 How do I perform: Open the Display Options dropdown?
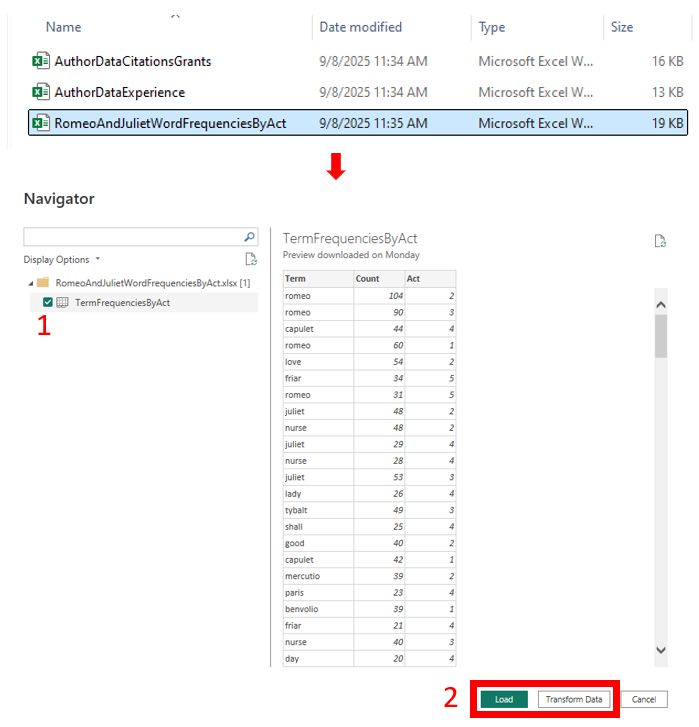coord(62,260)
